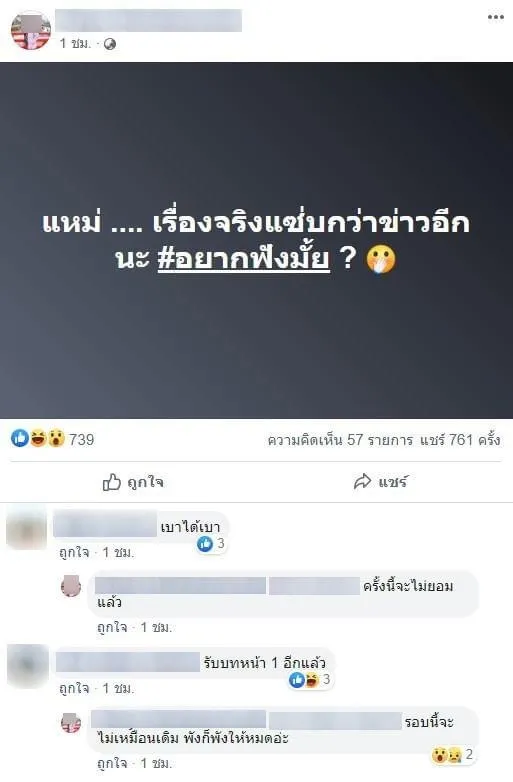Like the ครั้งนี้จะไม่ยอมแล้ว reply via ถูกใจ
The height and width of the screenshot is (782, 513).
(x=112, y=627)
